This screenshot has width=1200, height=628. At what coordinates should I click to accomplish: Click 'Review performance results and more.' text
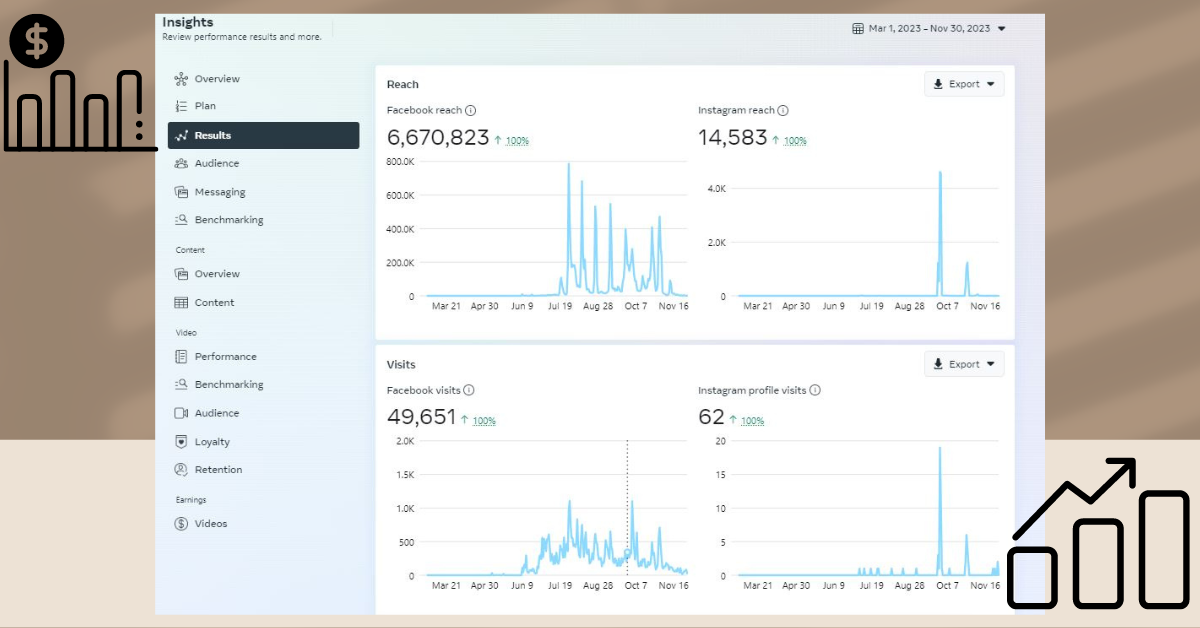coord(242,38)
